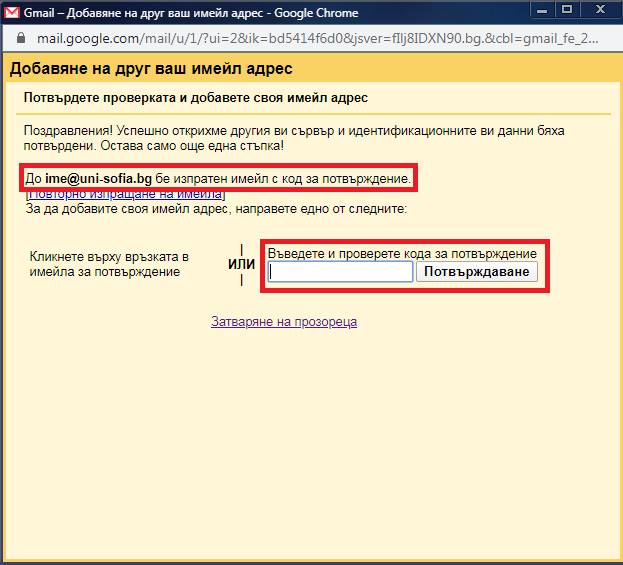
Task: Click the mail.google.com URL in the address bar
Action: [317, 39]
